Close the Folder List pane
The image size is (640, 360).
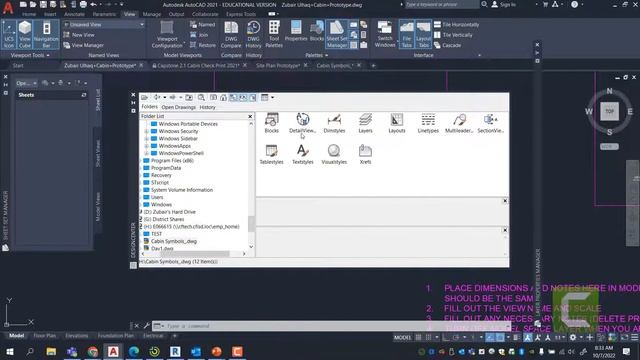tap(250, 116)
